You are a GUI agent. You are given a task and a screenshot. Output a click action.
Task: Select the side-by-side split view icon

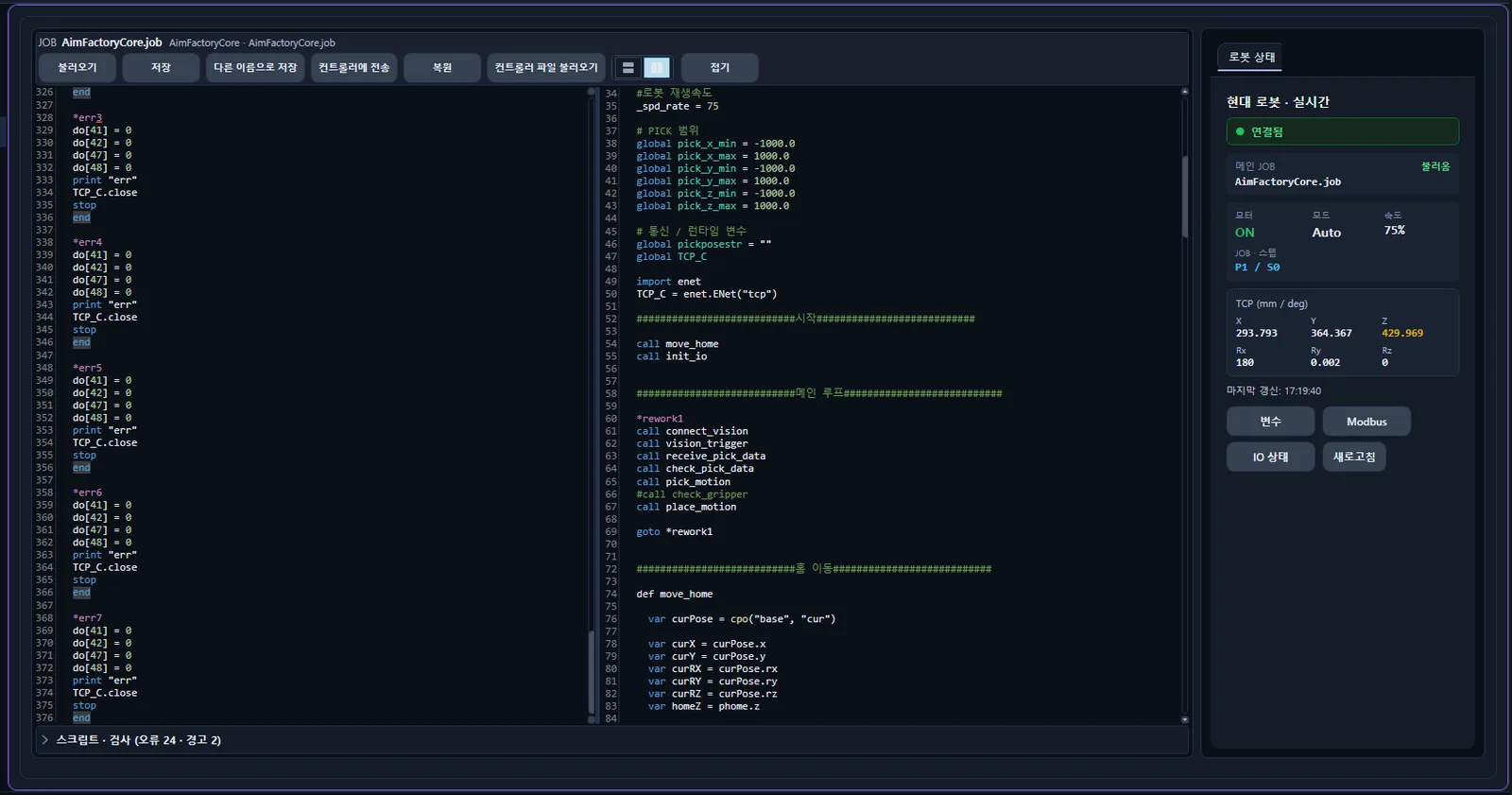pos(657,68)
